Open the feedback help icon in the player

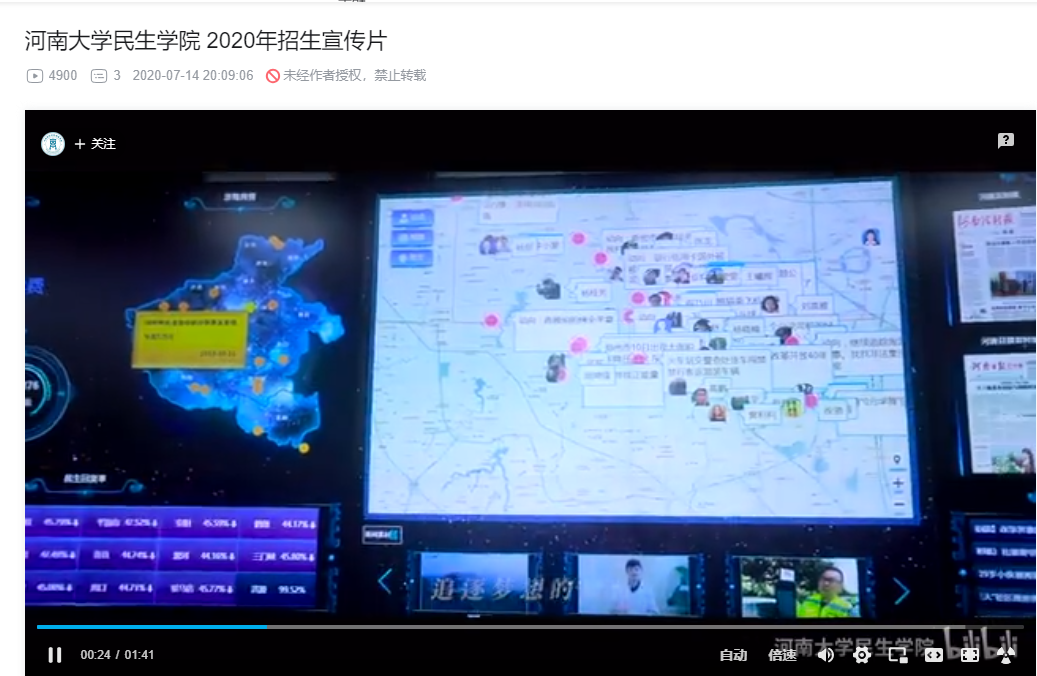pos(1005,141)
